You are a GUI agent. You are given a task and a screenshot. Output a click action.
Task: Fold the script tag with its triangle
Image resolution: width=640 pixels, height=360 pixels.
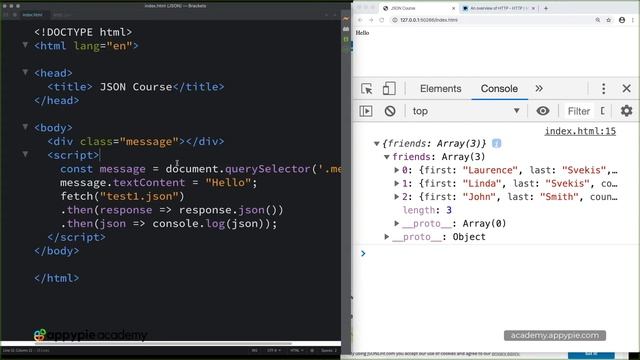tap(25, 155)
